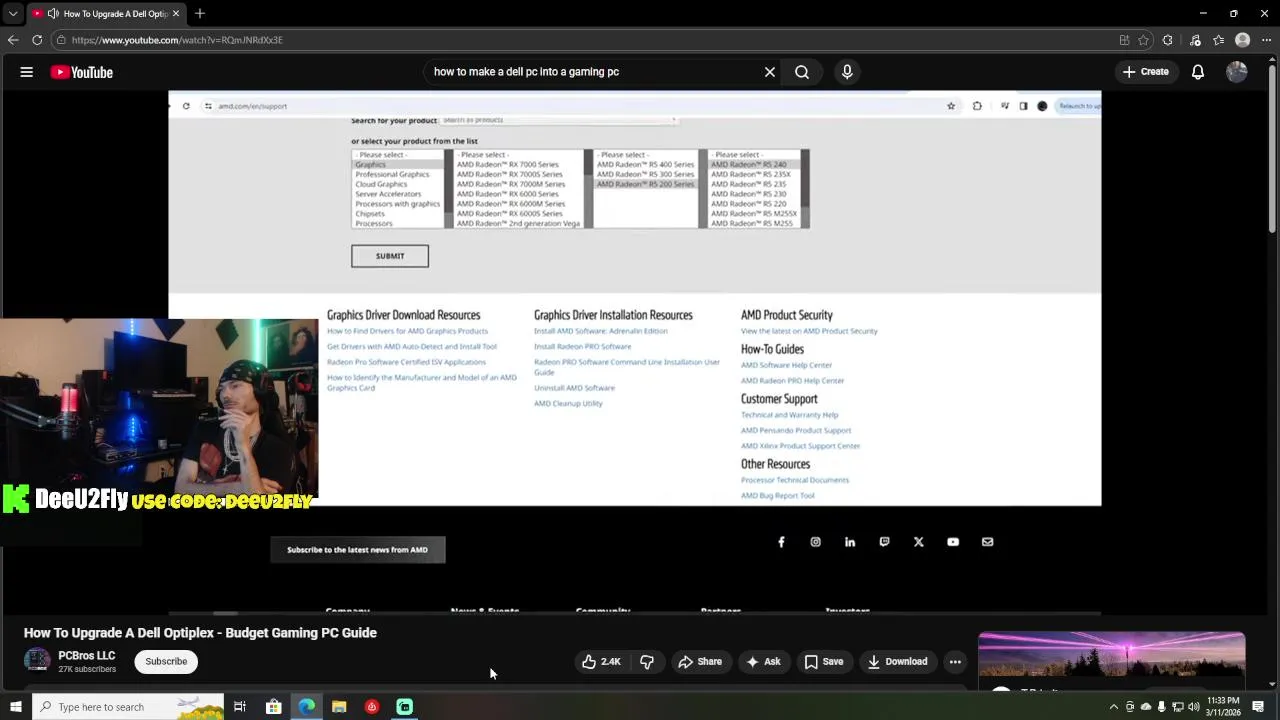Open the green taskbar app icon
This screenshot has height=720, width=1280.
(405, 707)
